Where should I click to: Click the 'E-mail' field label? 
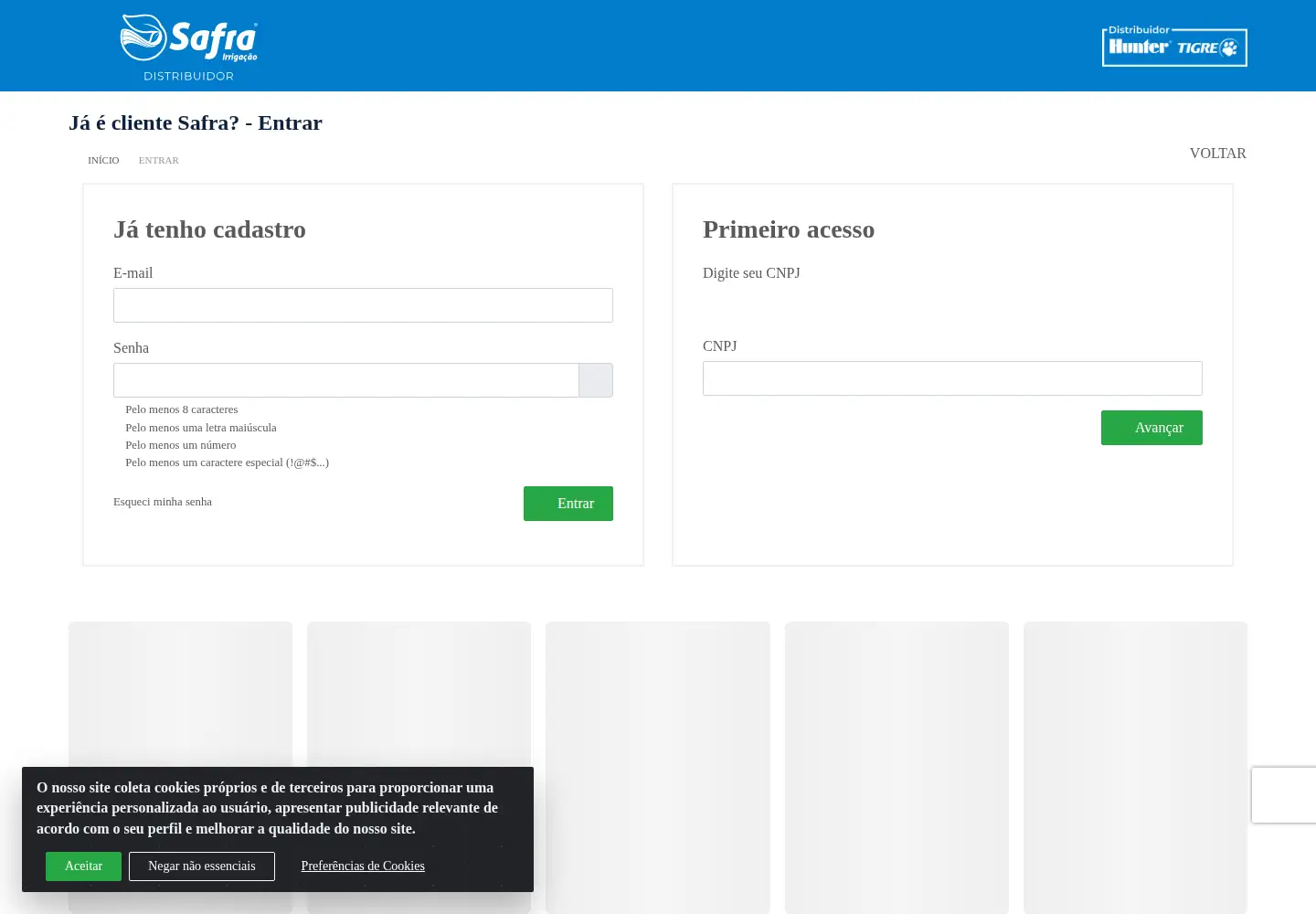tap(133, 273)
